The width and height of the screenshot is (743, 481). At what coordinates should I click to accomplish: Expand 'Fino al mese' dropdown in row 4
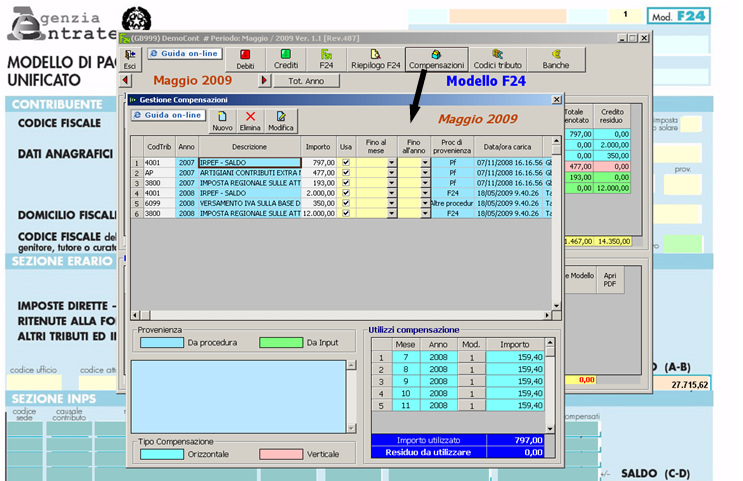click(391, 193)
